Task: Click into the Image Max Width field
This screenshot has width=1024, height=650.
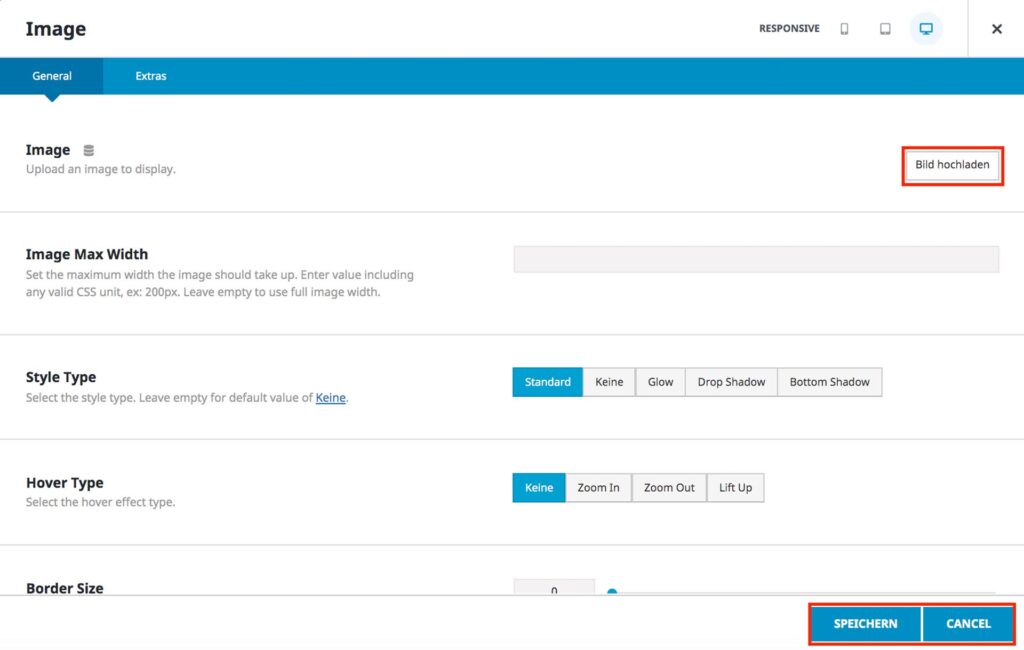Action: [x=756, y=259]
